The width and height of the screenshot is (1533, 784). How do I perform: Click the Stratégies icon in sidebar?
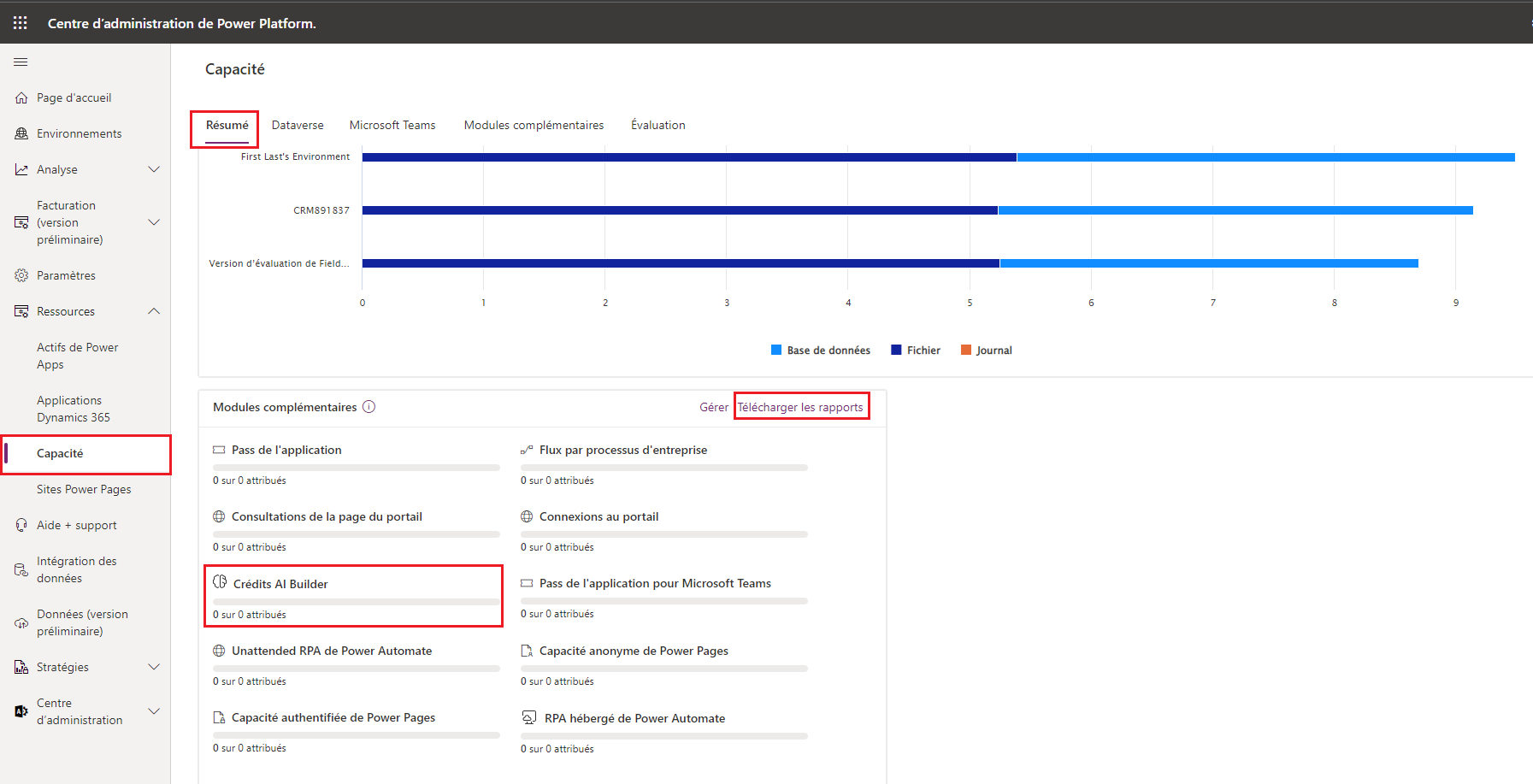pos(21,668)
